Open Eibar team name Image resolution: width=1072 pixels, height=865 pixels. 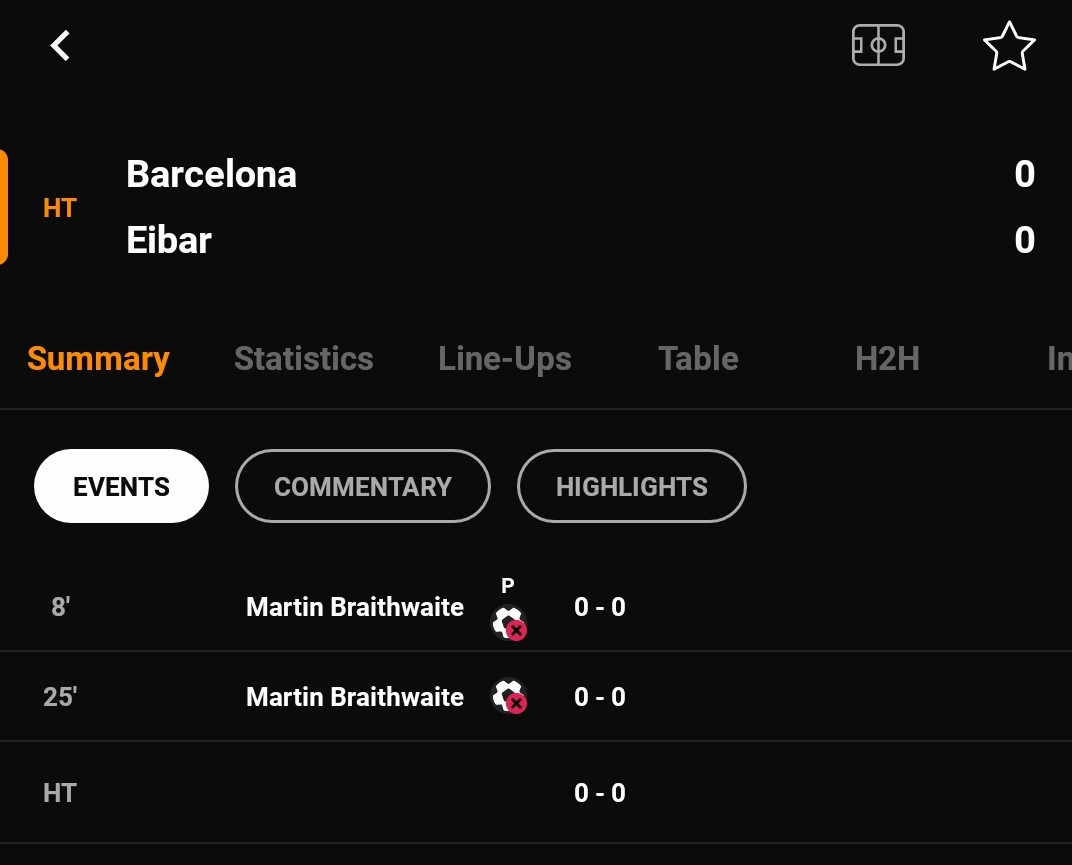pos(169,240)
